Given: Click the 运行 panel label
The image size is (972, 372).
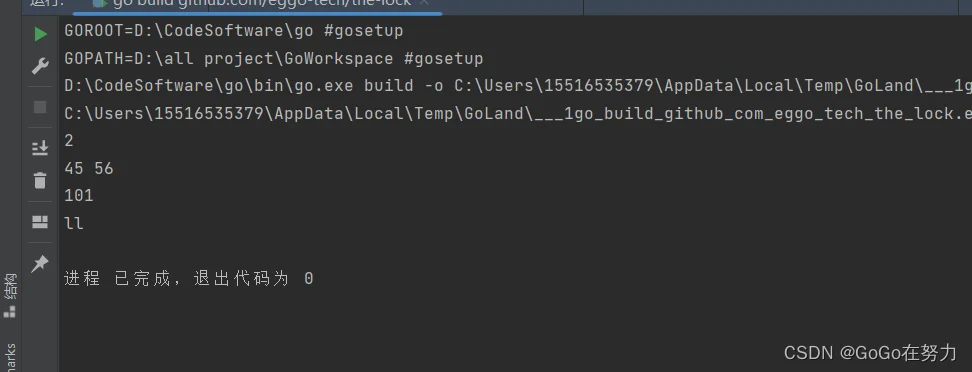Looking at the screenshot, I should pos(46,3).
